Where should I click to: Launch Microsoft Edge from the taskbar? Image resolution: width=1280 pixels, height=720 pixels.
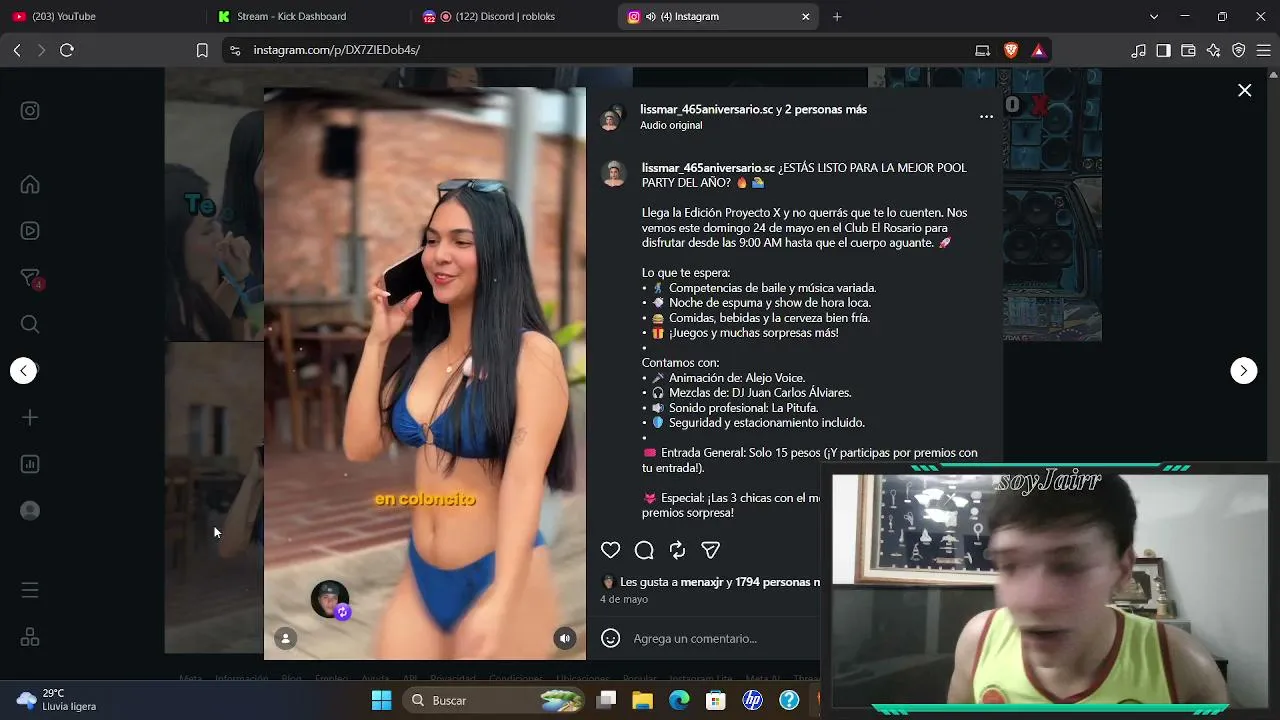(x=679, y=700)
